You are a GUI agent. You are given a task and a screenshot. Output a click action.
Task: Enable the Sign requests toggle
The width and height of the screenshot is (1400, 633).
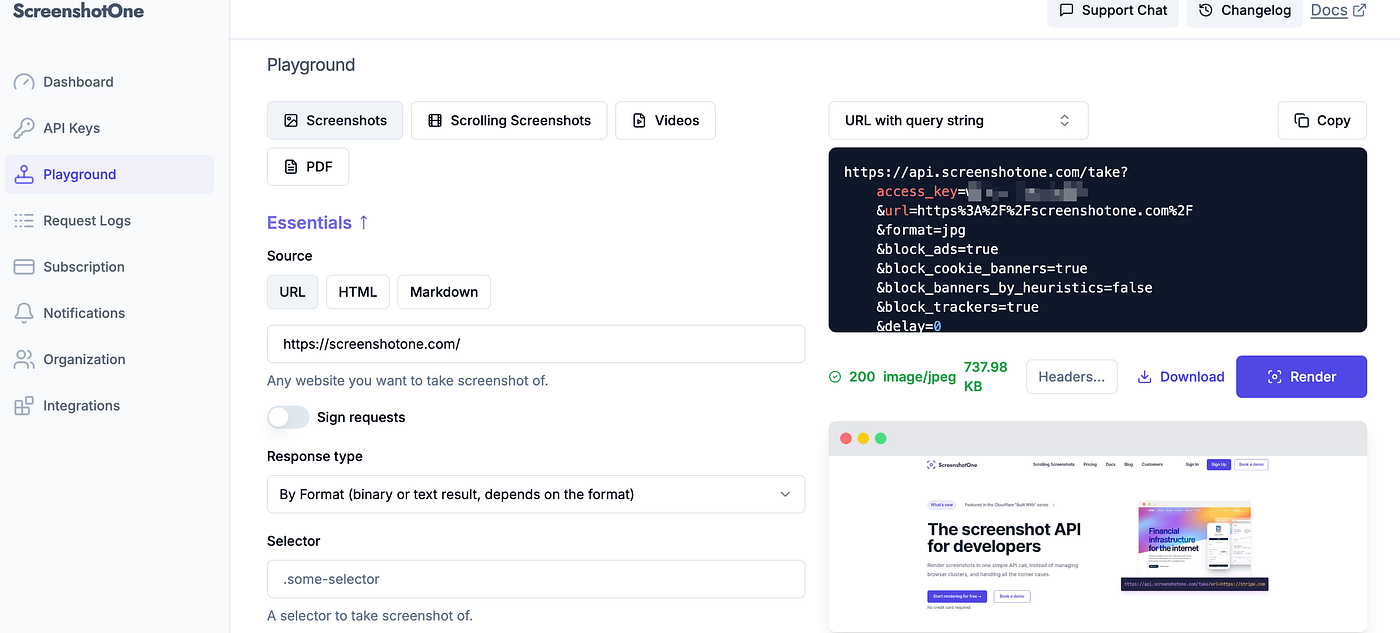click(288, 417)
